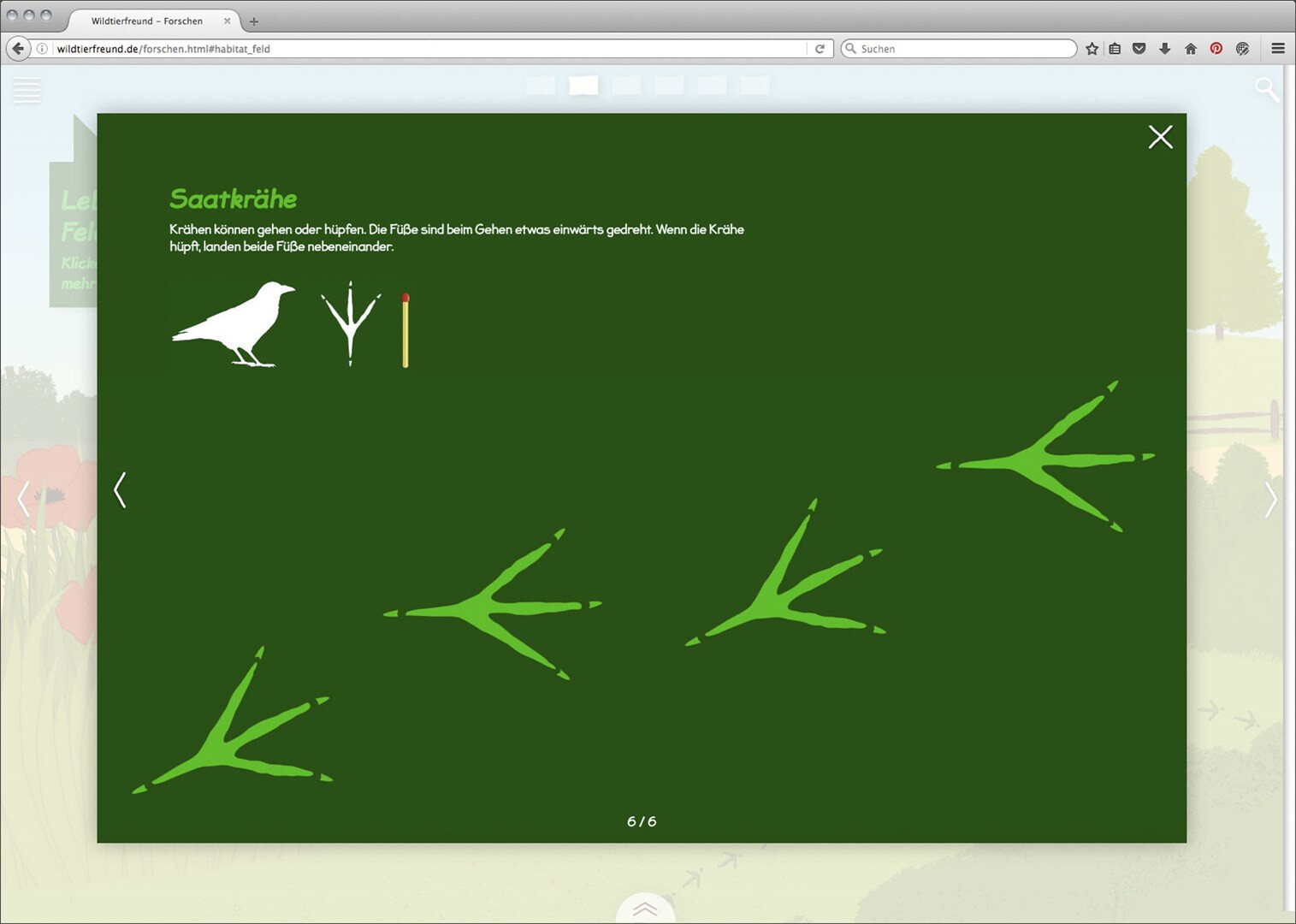
Task: Click the URL address bar
Action: [428, 49]
